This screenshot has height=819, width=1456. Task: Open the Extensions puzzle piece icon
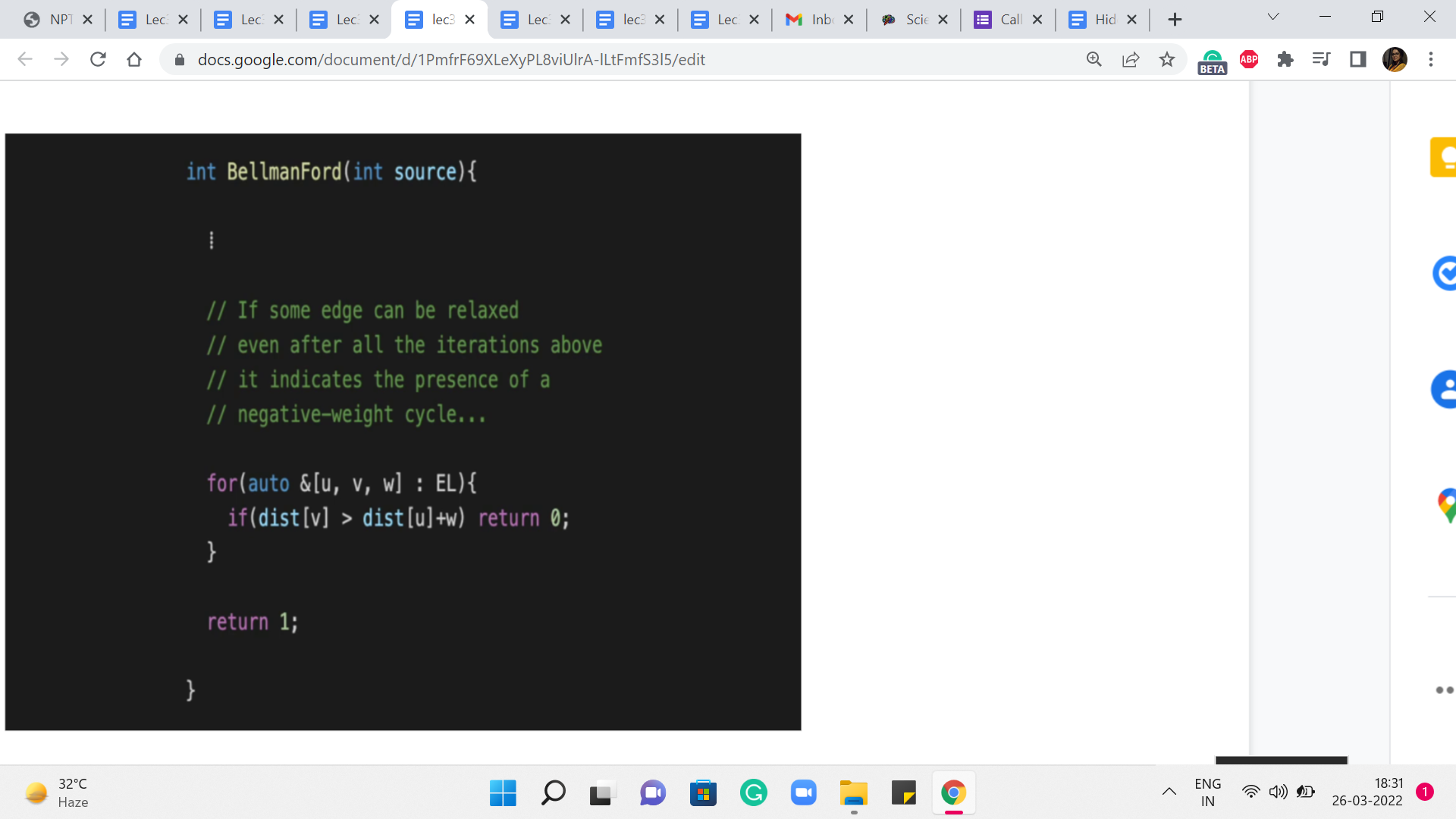coord(1285,59)
